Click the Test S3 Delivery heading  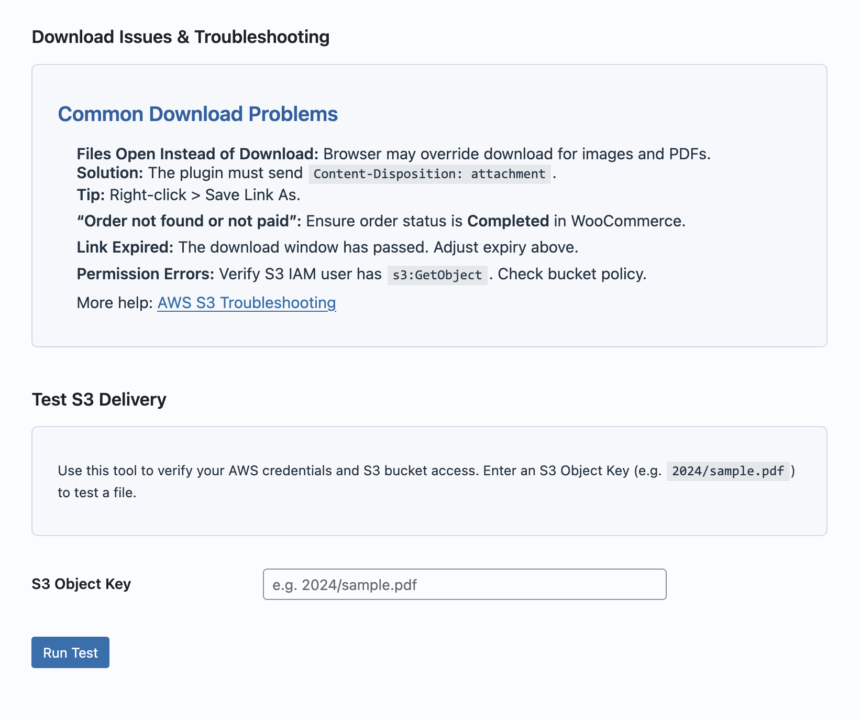[x=99, y=400]
